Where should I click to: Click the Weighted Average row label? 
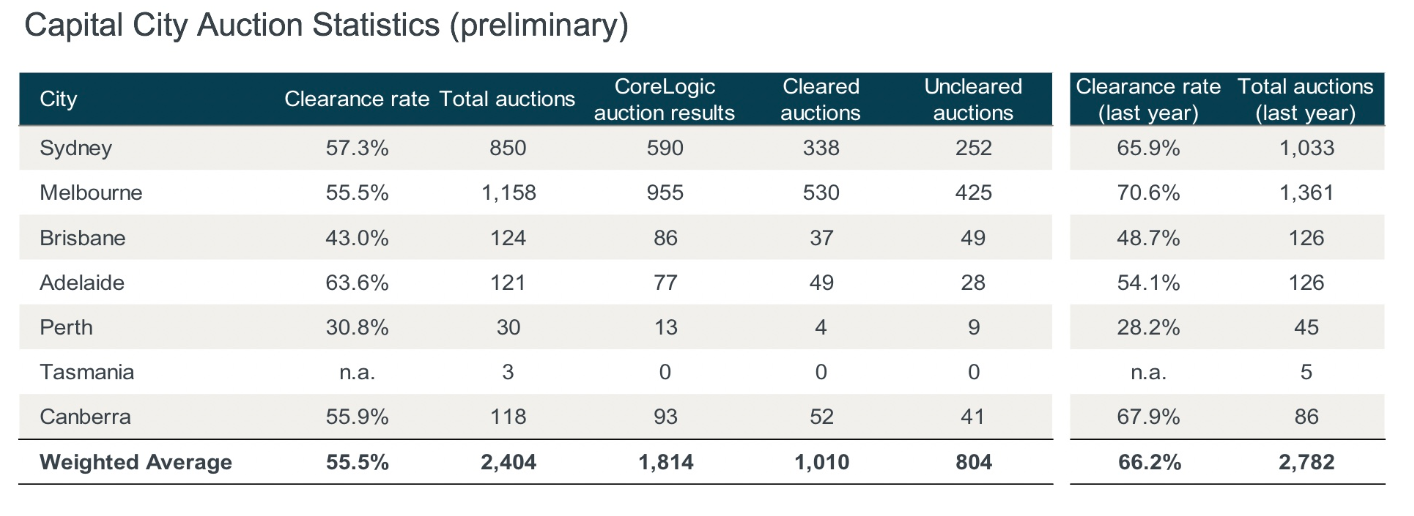point(136,462)
